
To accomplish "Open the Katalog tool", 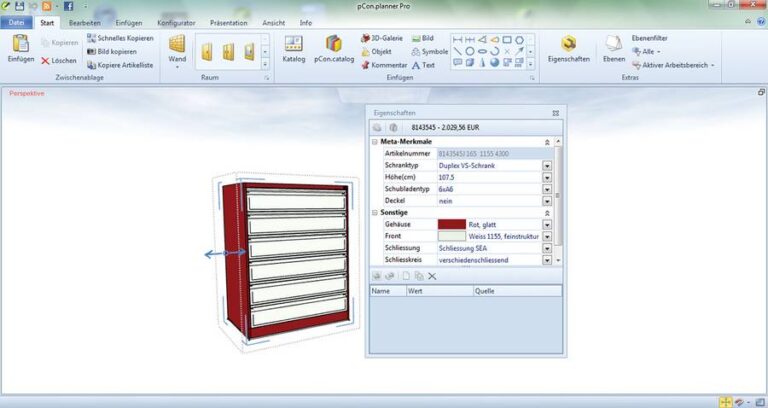I will click(x=294, y=49).
